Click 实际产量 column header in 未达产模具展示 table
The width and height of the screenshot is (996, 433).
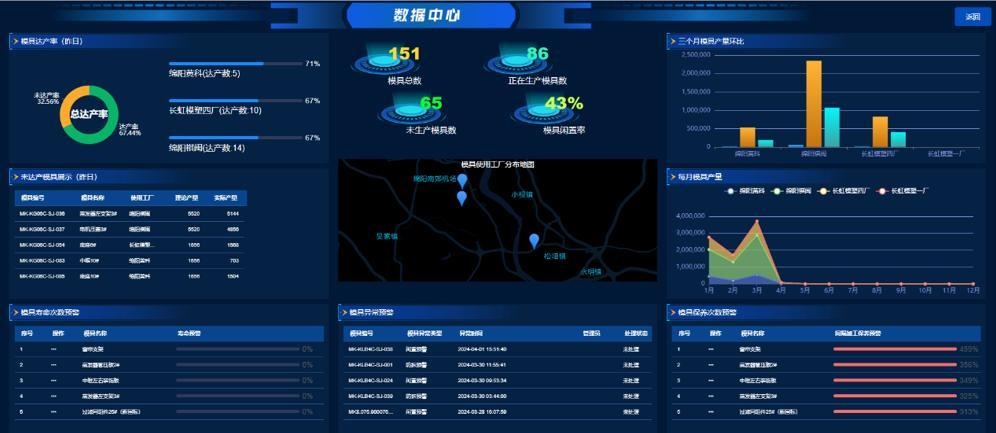point(225,198)
